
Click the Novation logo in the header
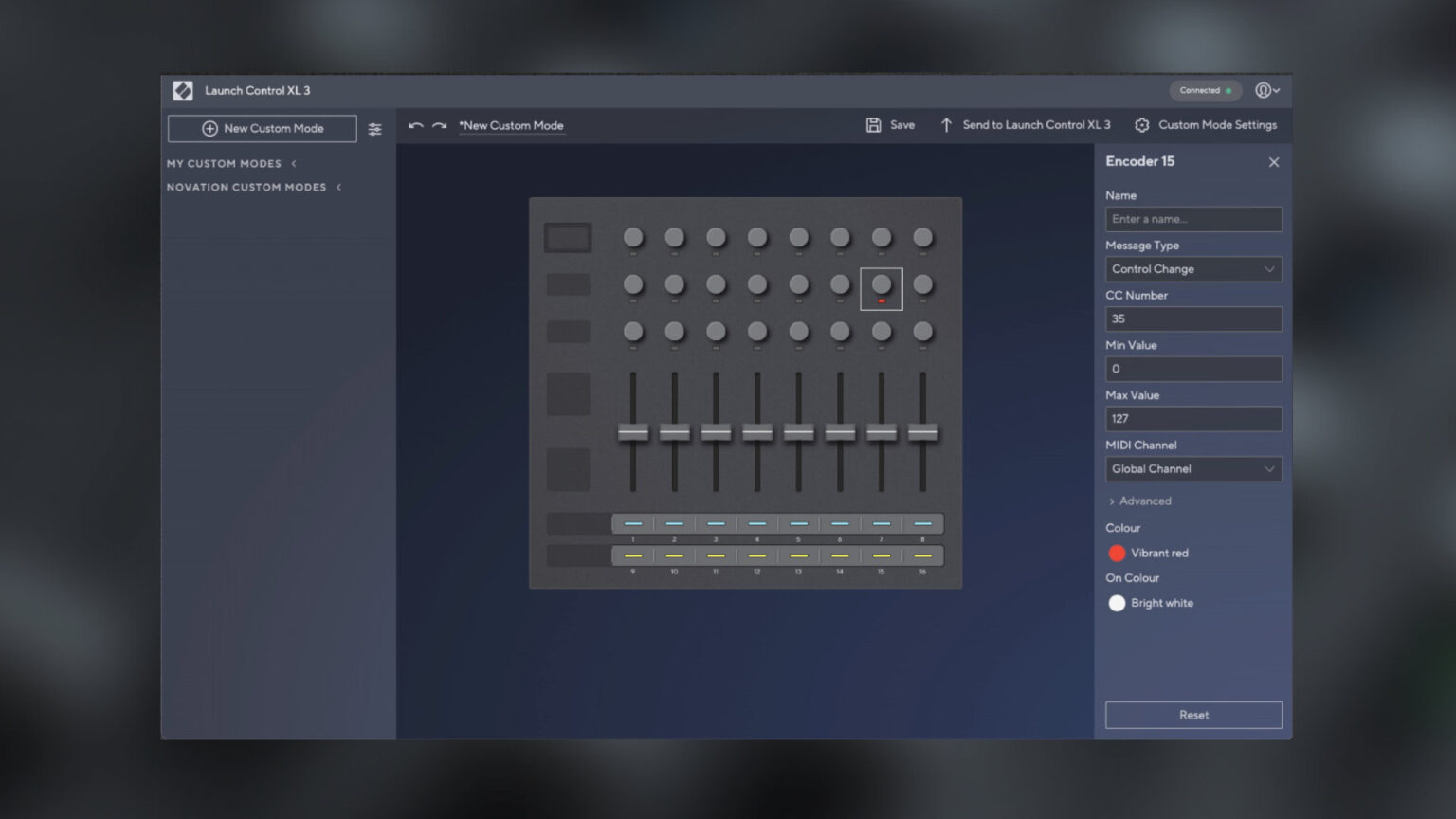183,90
